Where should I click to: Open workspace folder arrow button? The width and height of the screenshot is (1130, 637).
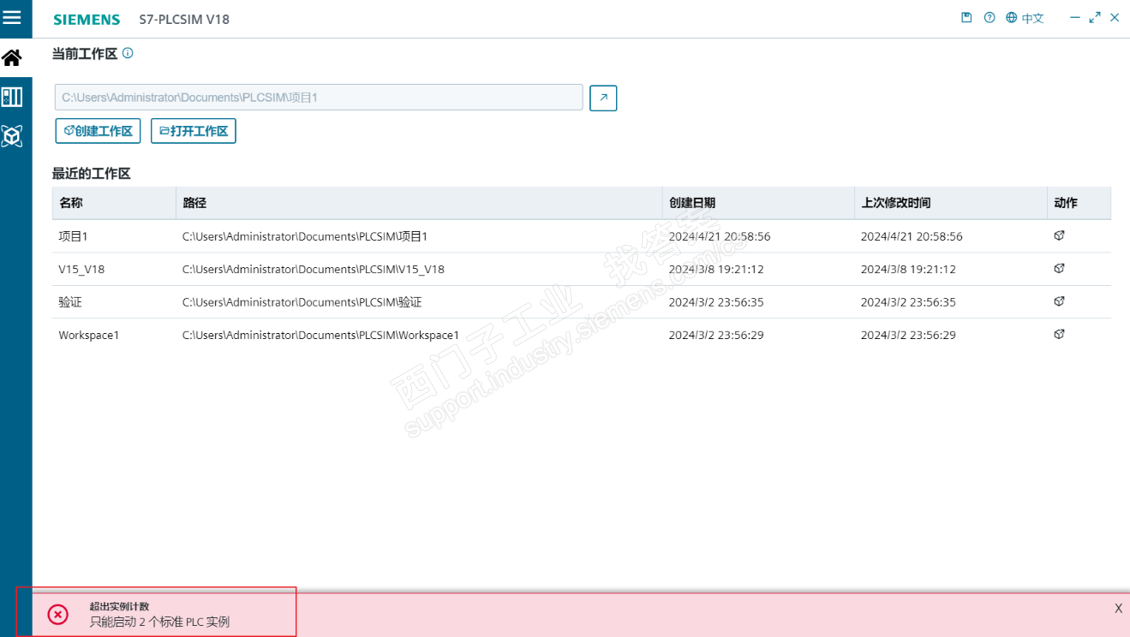pyautogui.click(x=603, y=98)
